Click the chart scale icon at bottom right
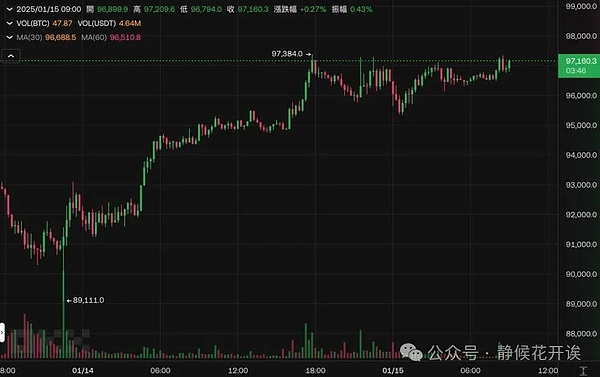 583,370
